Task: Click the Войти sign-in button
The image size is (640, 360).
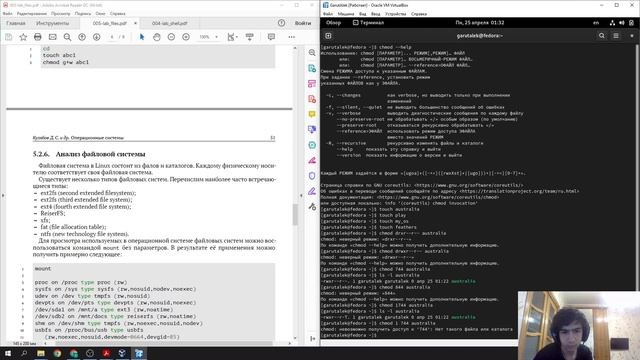Action: coord(303,23)
